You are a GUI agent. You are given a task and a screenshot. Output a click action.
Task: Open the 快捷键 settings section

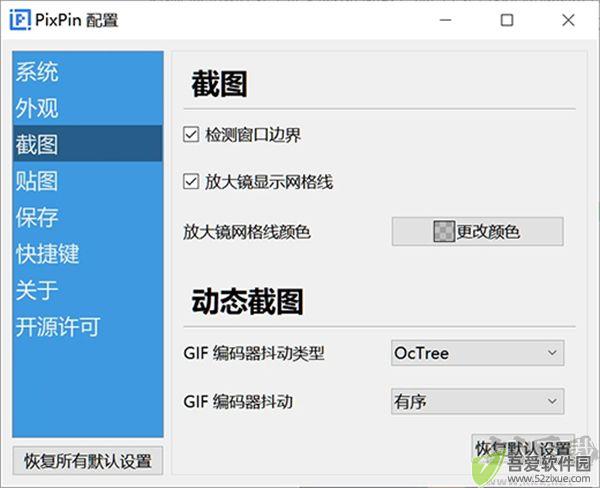click(88, 253)
